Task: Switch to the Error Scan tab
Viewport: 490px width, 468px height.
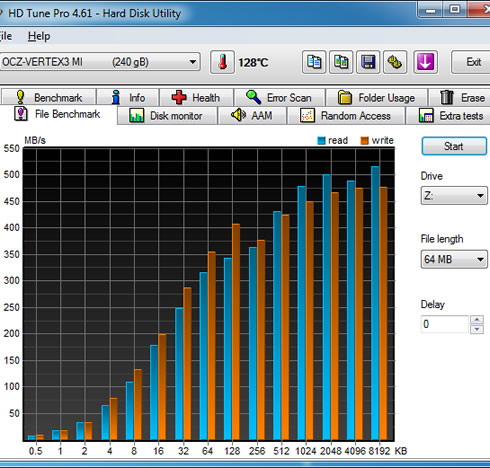Action: pos(279,98)
